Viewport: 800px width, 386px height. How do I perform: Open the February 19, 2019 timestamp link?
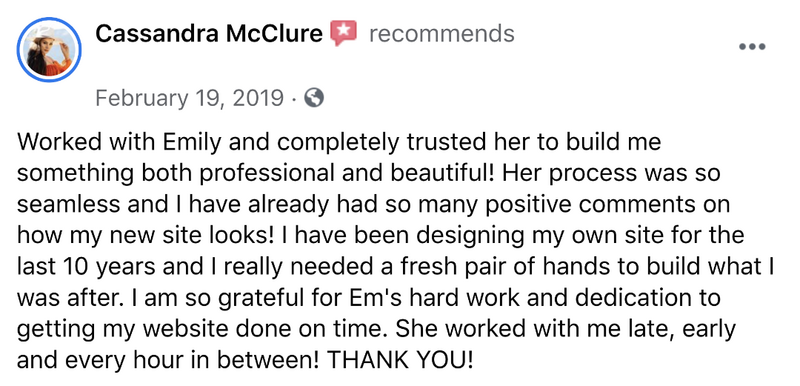coord(189,97)
